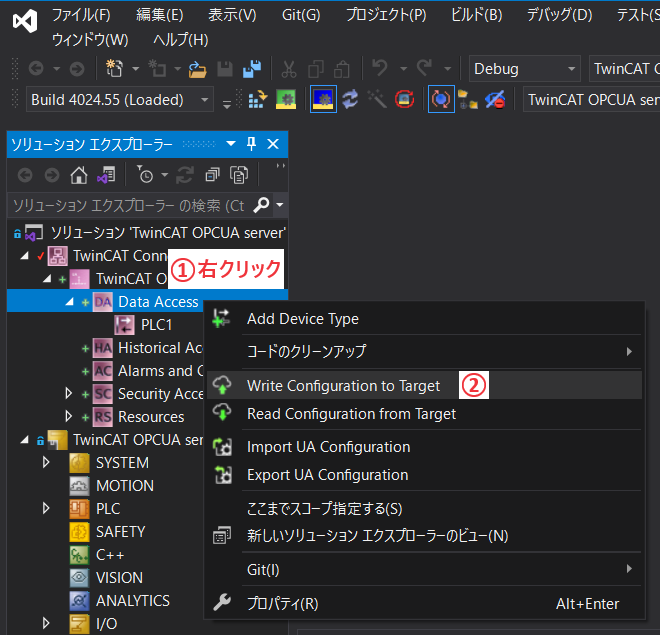Click the Show Sub Items toolbar icon
The height and width of the screenshot is (635, 660).
pos(468,100)
